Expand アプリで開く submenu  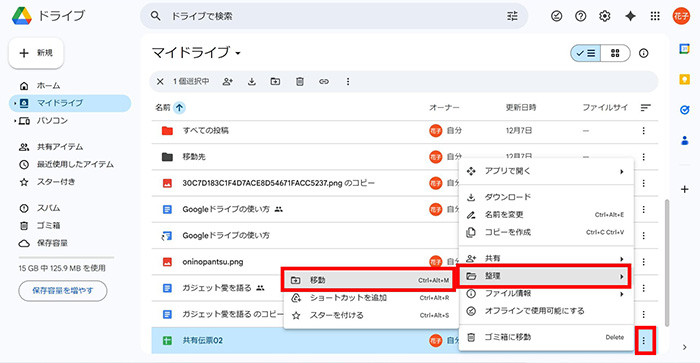[621, 171]
